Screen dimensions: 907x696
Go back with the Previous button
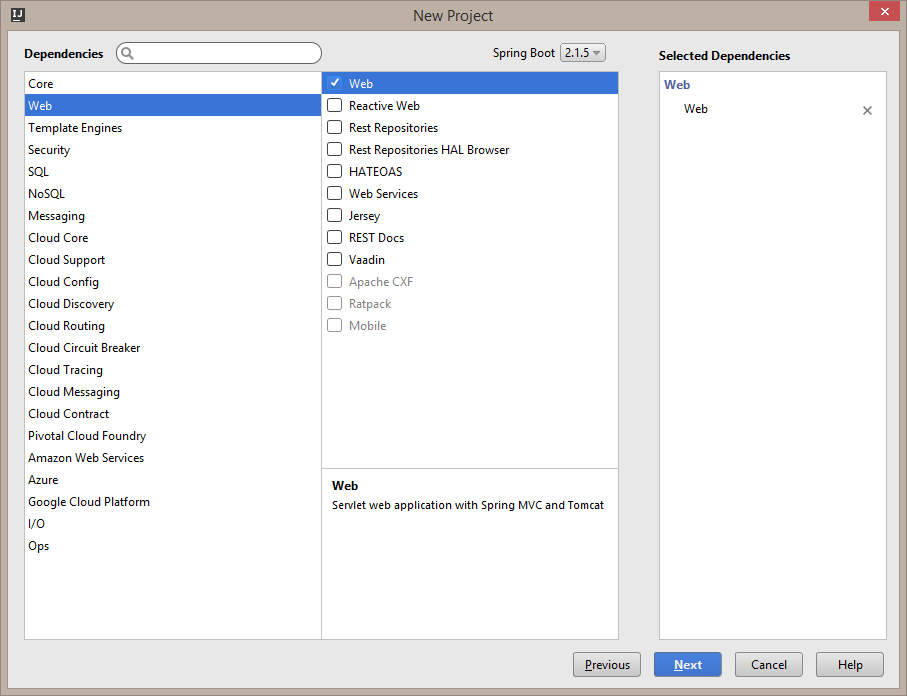click(607, 665)
